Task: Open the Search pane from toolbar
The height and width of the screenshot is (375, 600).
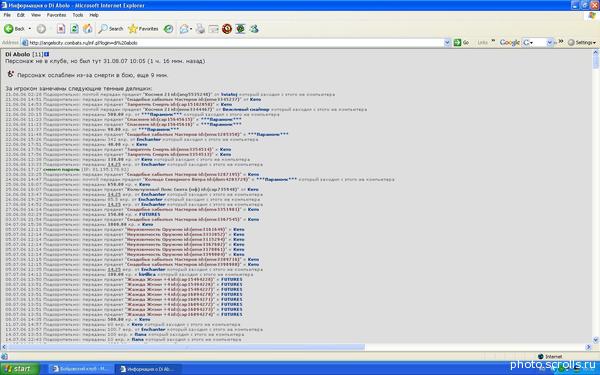Action: click(x=111, y=29)
